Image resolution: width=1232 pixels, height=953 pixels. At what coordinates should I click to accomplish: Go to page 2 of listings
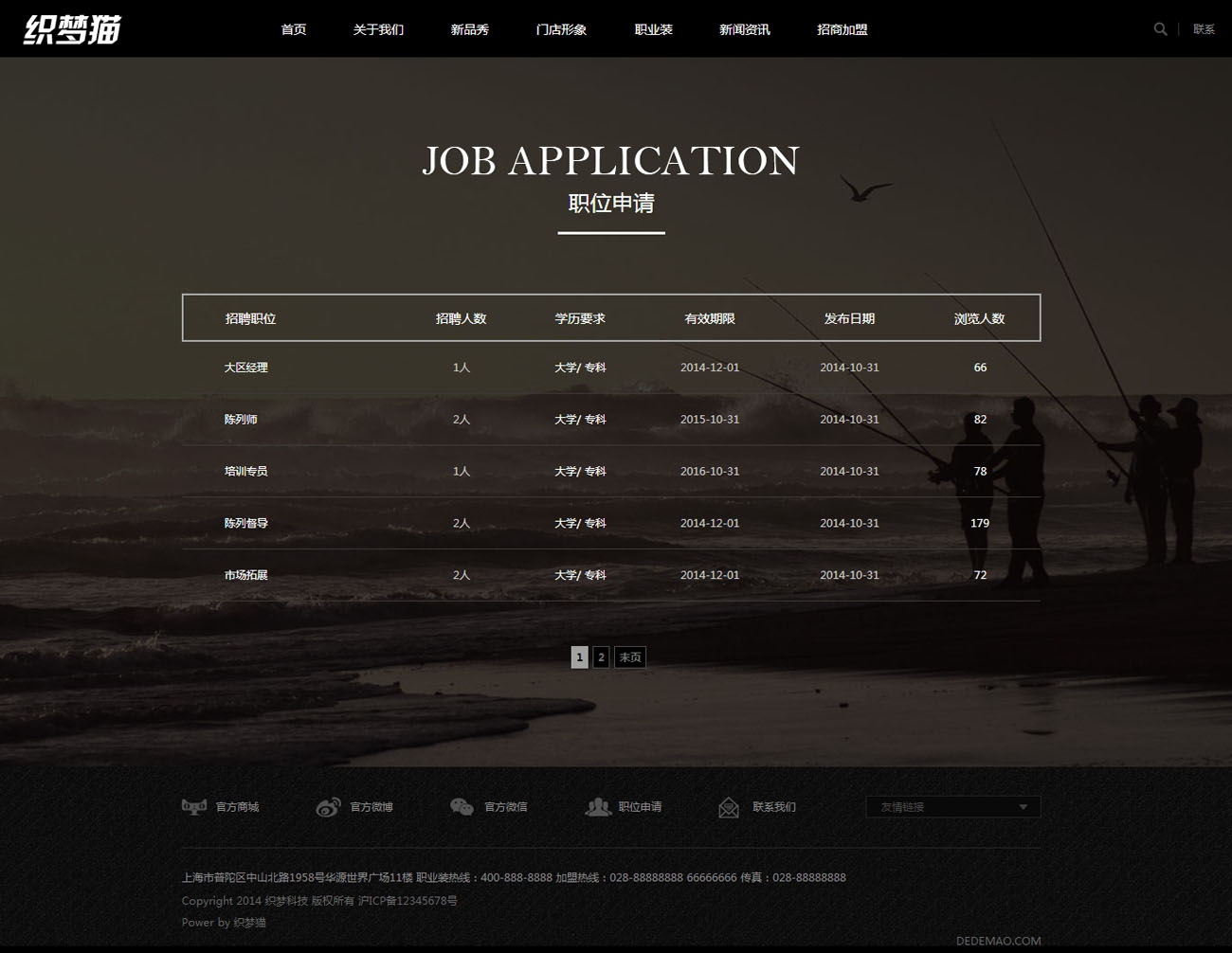pyautogui.click(x=601, y=657)
